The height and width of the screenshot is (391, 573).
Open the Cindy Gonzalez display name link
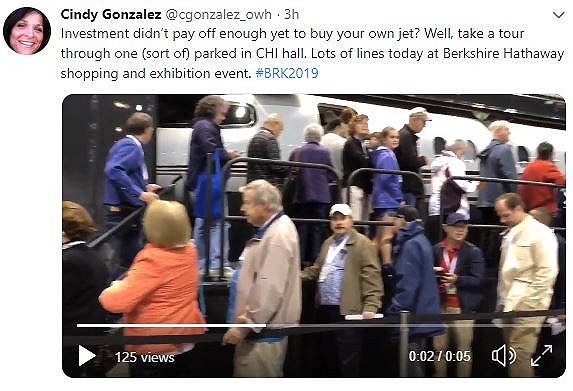click(111, 15)
